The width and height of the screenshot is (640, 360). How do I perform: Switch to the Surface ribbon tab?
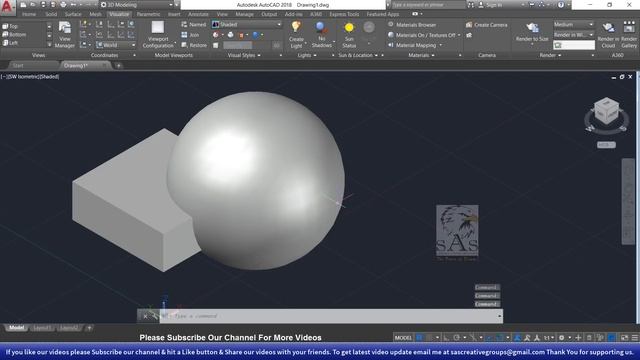[73, 14]
